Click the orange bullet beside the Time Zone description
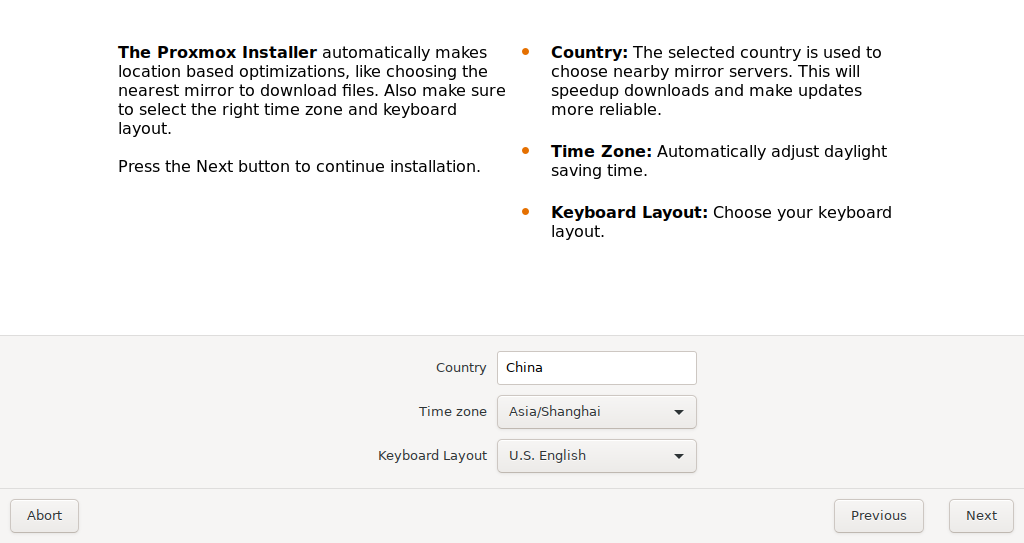1024x543 pixels. (525, 151)
